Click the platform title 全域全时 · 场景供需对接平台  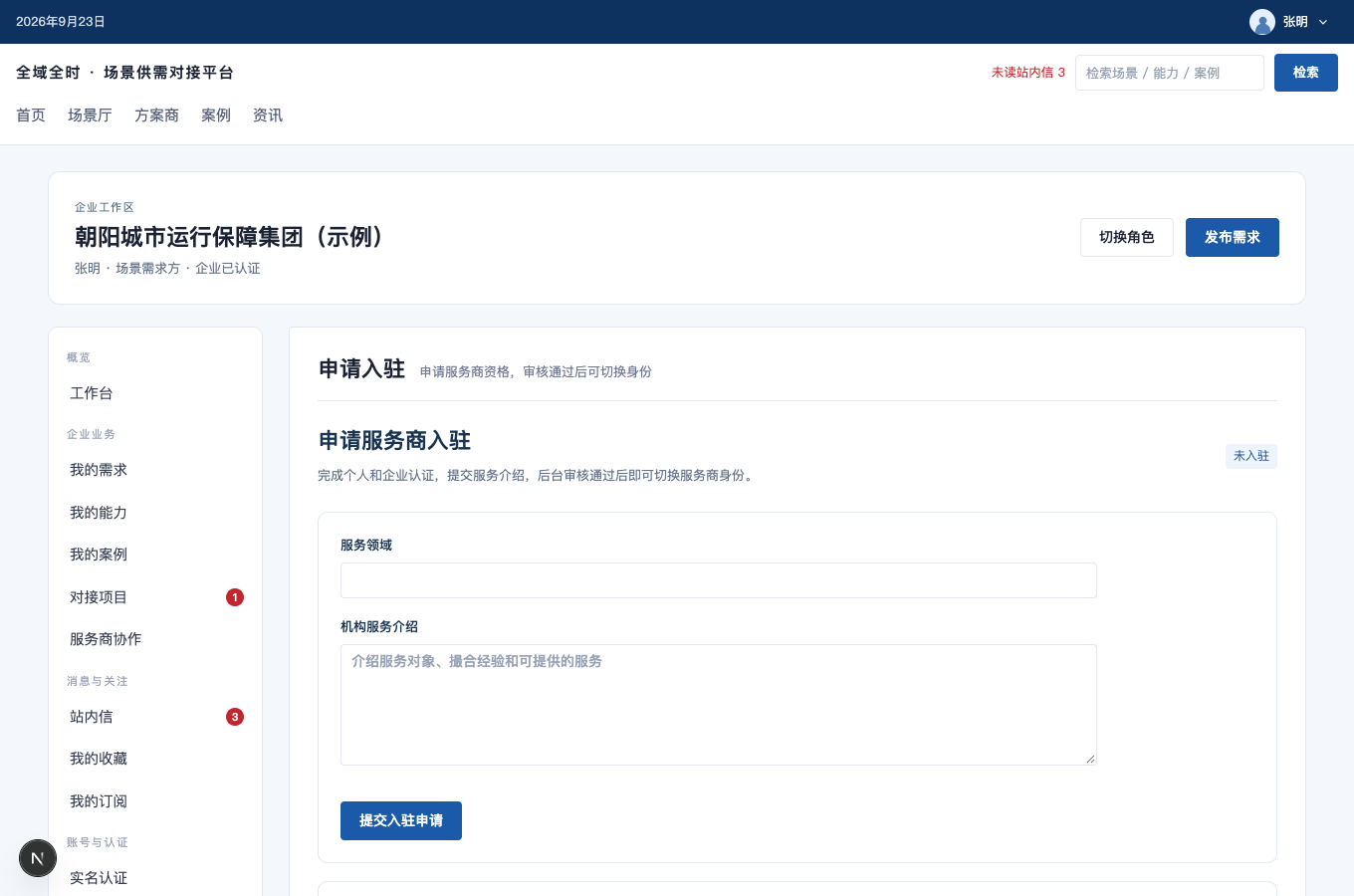pyautogui.click(x=124, y=73)
